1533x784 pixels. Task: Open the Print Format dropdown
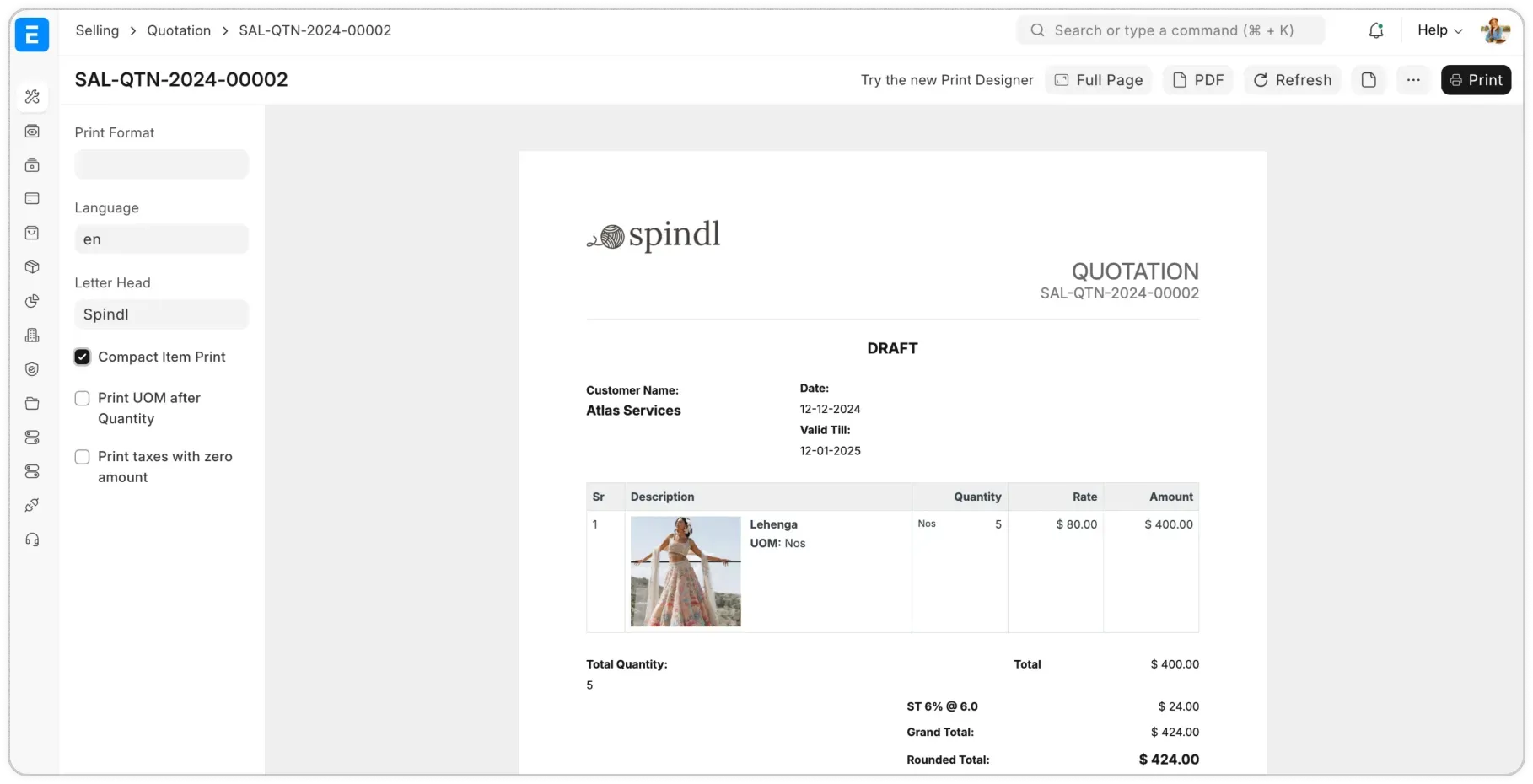161,164
